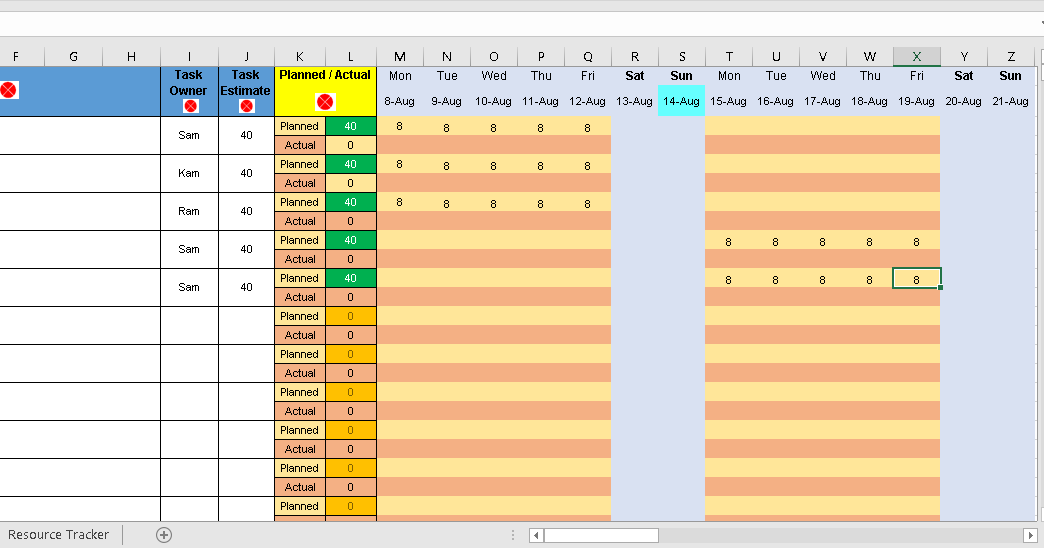Select Kam's Actual label cell

(x=300, y=183)
